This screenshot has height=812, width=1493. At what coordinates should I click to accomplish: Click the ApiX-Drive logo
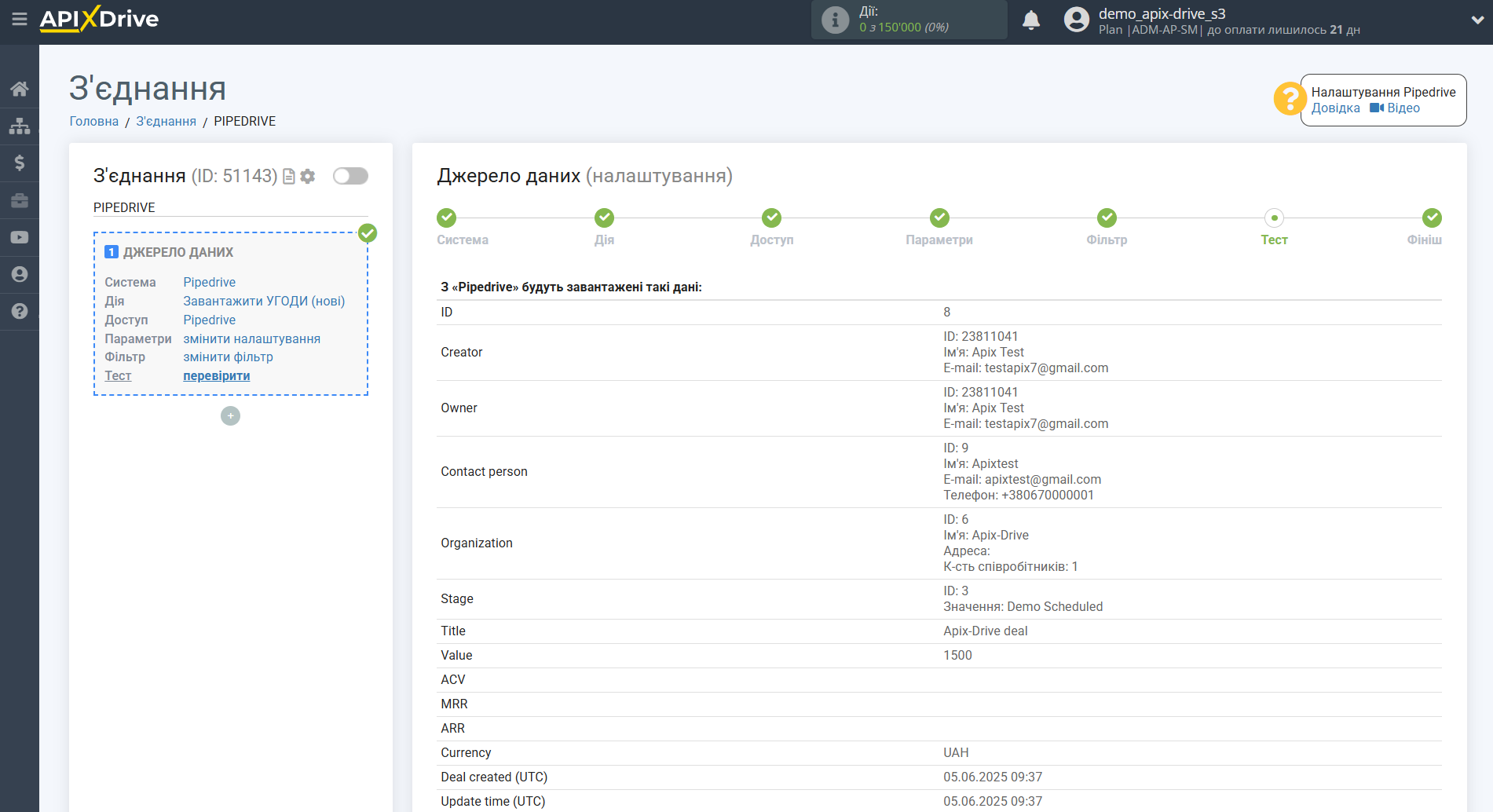99,19
